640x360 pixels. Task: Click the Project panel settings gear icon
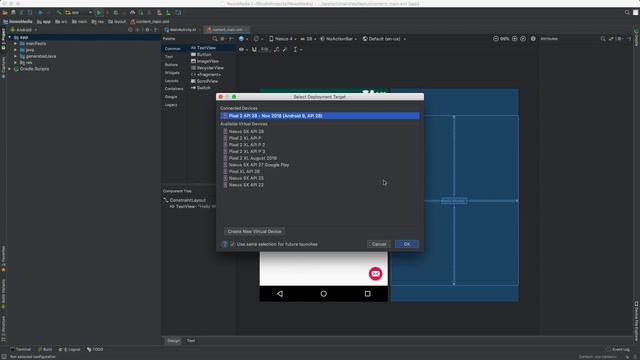click(x=147, y=30)
